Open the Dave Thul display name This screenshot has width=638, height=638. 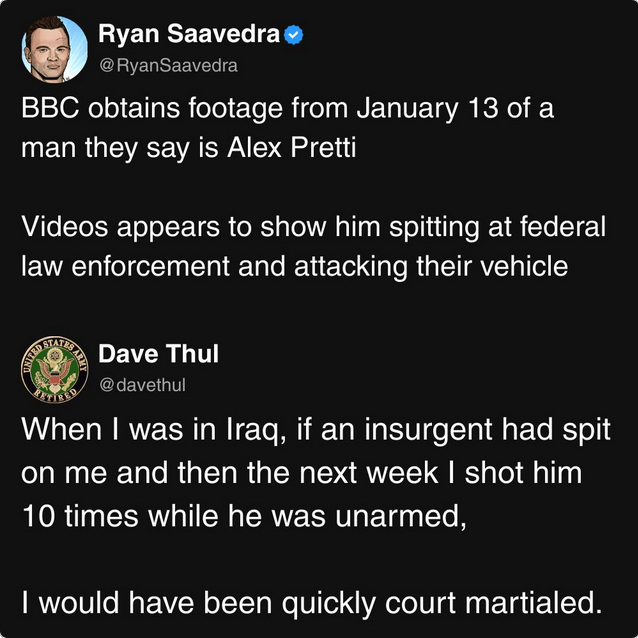pyautogui.click(x=158, y=354)
